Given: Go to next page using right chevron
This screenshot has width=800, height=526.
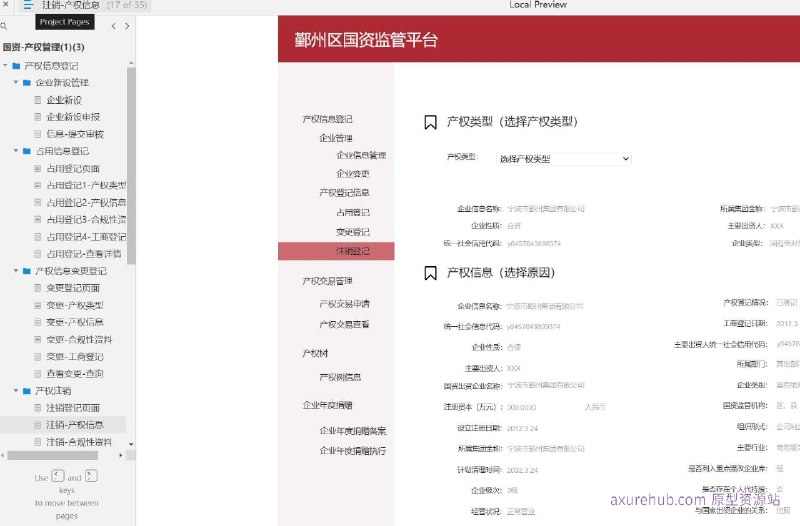Looking at the screenshot, I should pos(127,26).
